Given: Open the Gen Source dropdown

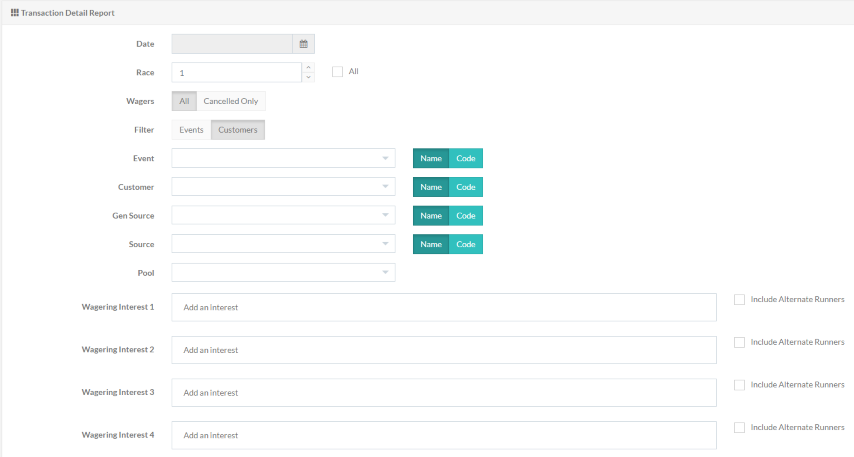Looking at the screenshot, I should tap(283, 216).
